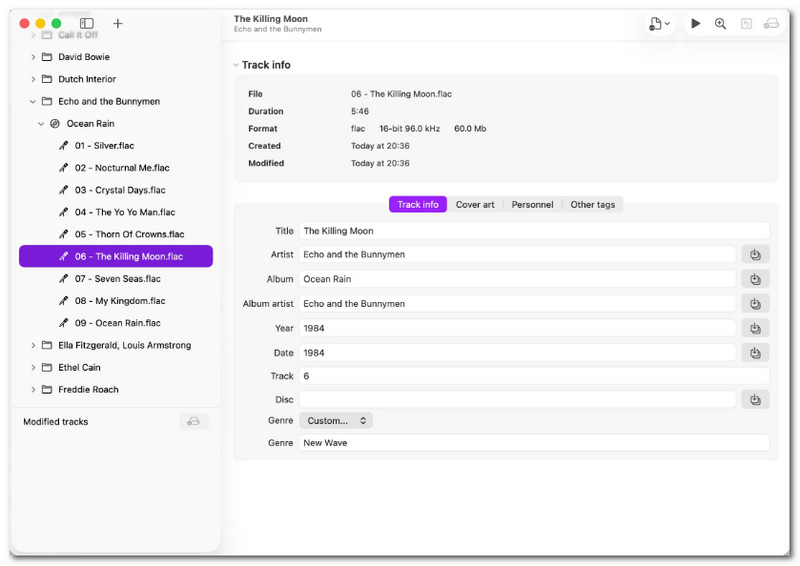Screen dimensions: 800x566
Task: Click the Modified tracks label
Action: click(x=56, y=422)
